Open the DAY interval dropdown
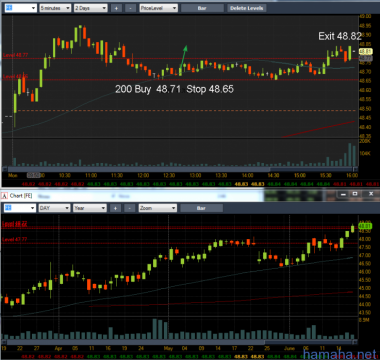 pyautogui.click(x=54, y=208)
